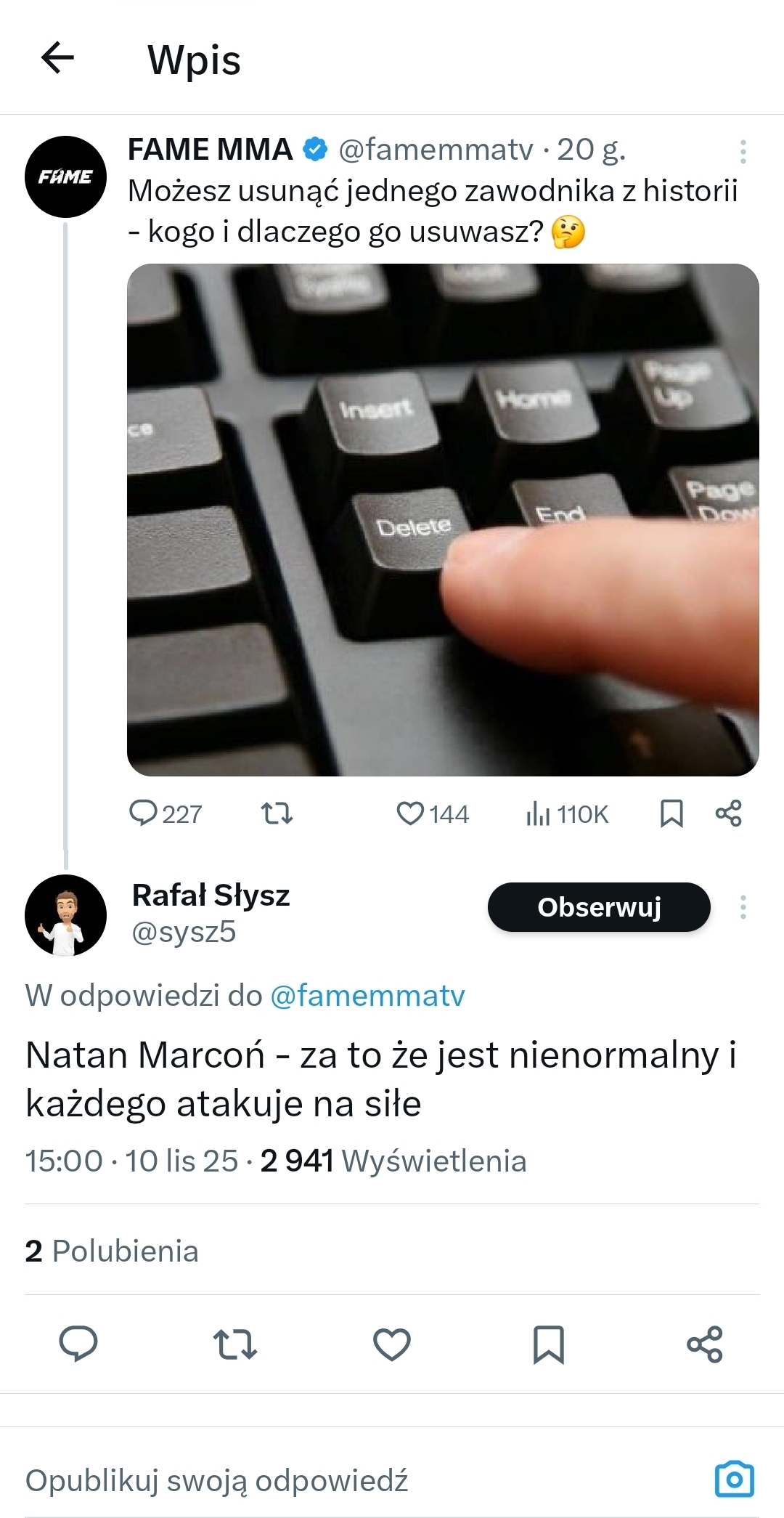Repost Rafał Słysz's reply
This screenshot has width=784, height=1518.
[x=235, y=1344]
